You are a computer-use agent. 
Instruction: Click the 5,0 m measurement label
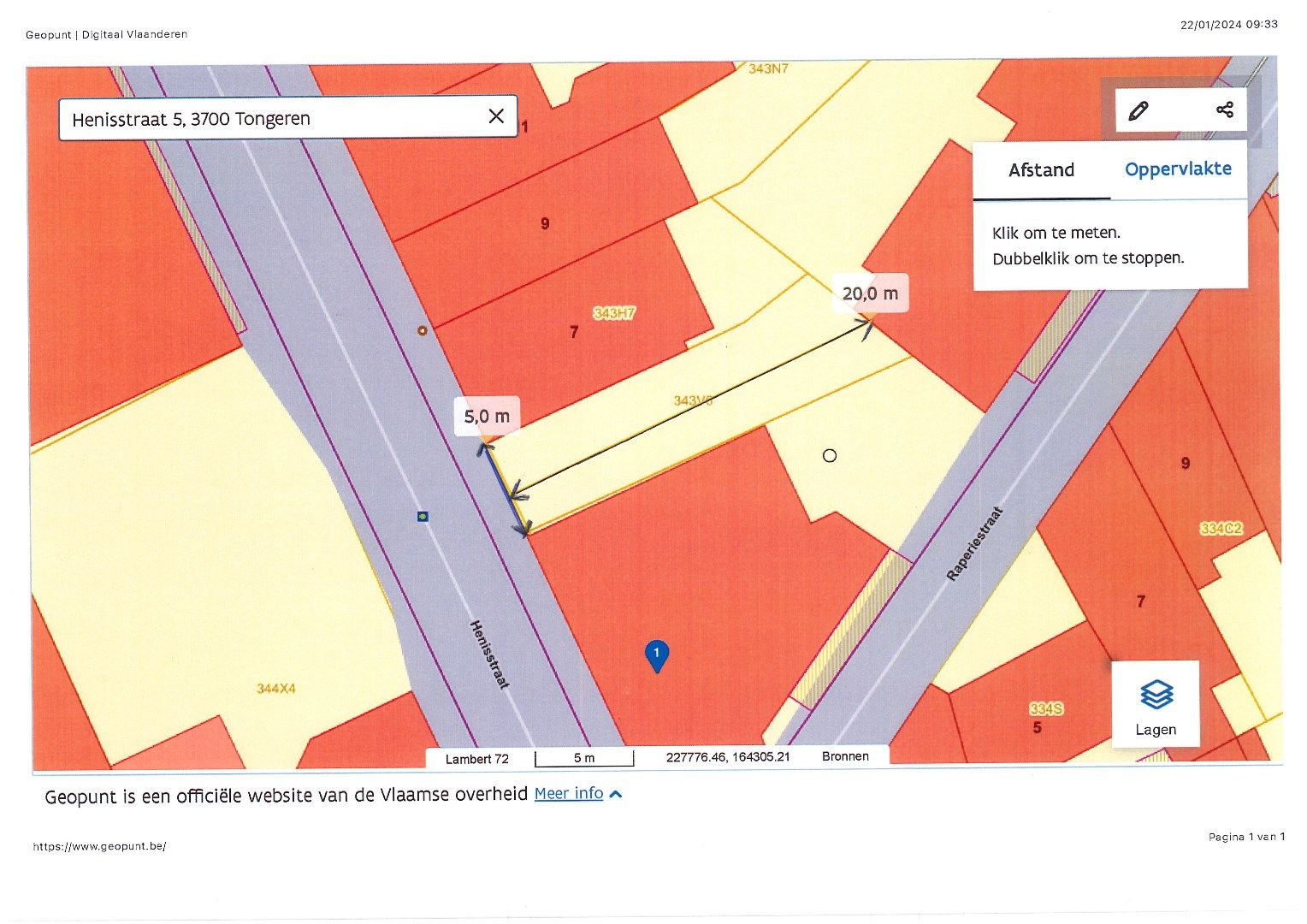[x=487, y=417]
